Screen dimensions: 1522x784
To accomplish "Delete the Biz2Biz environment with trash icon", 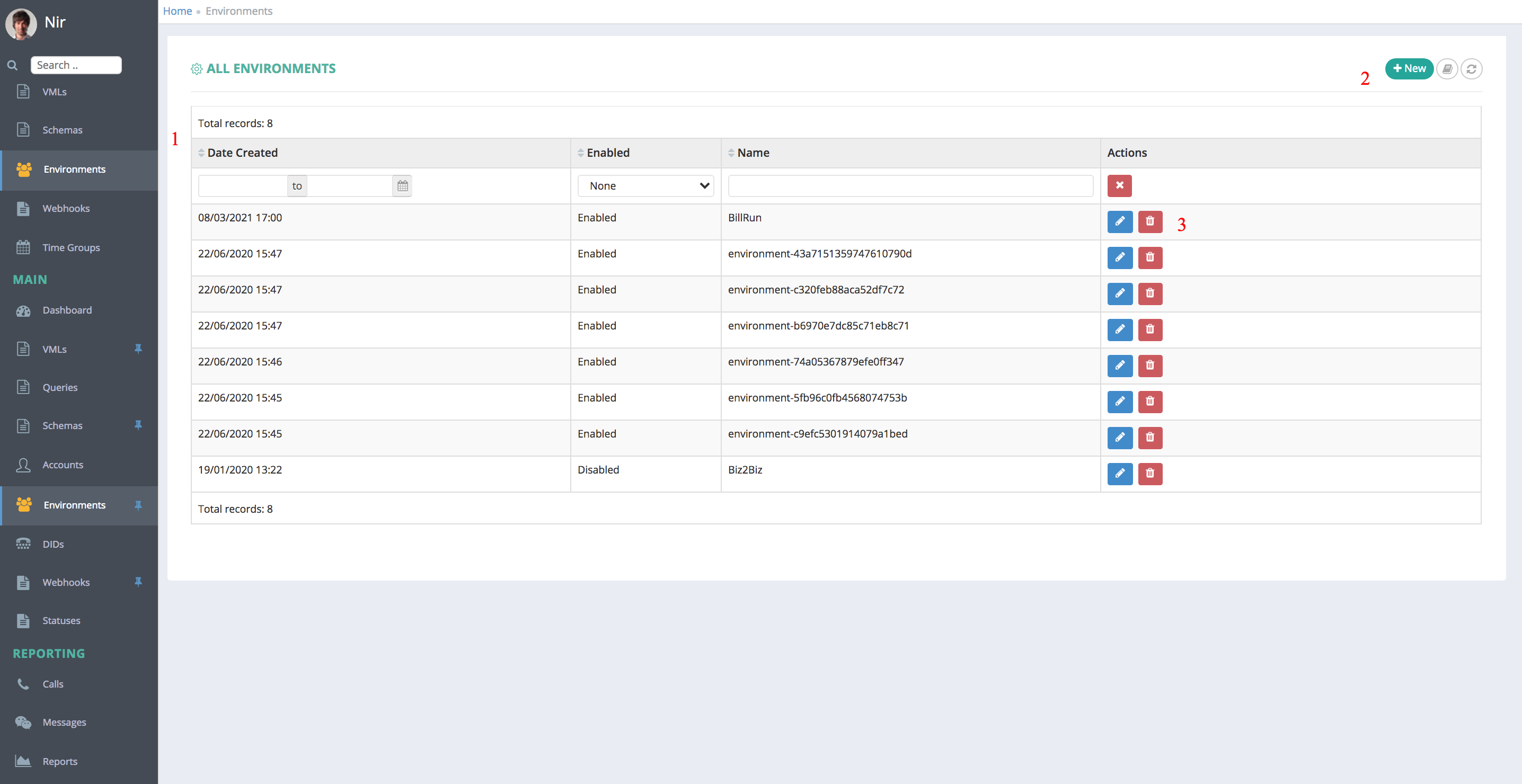I will pos(1150,473).
